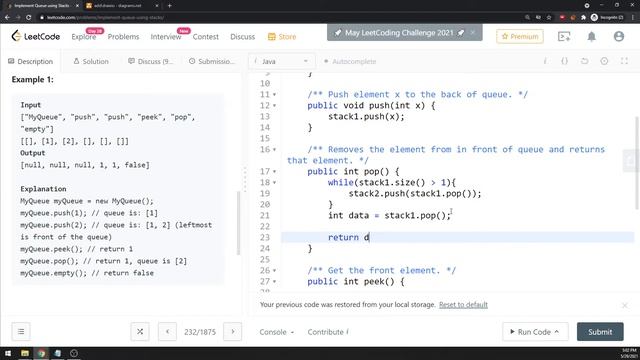The height and width of the screenshot is (360, 640).
Task: Open the browser zoom search icon
Action: point(527,18)
